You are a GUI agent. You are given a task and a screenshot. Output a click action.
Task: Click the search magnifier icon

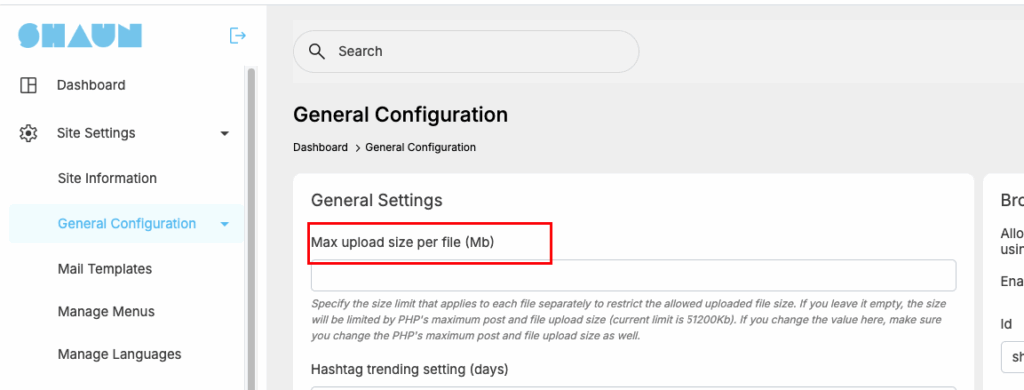pyautogui.click(x=317, y=52)
